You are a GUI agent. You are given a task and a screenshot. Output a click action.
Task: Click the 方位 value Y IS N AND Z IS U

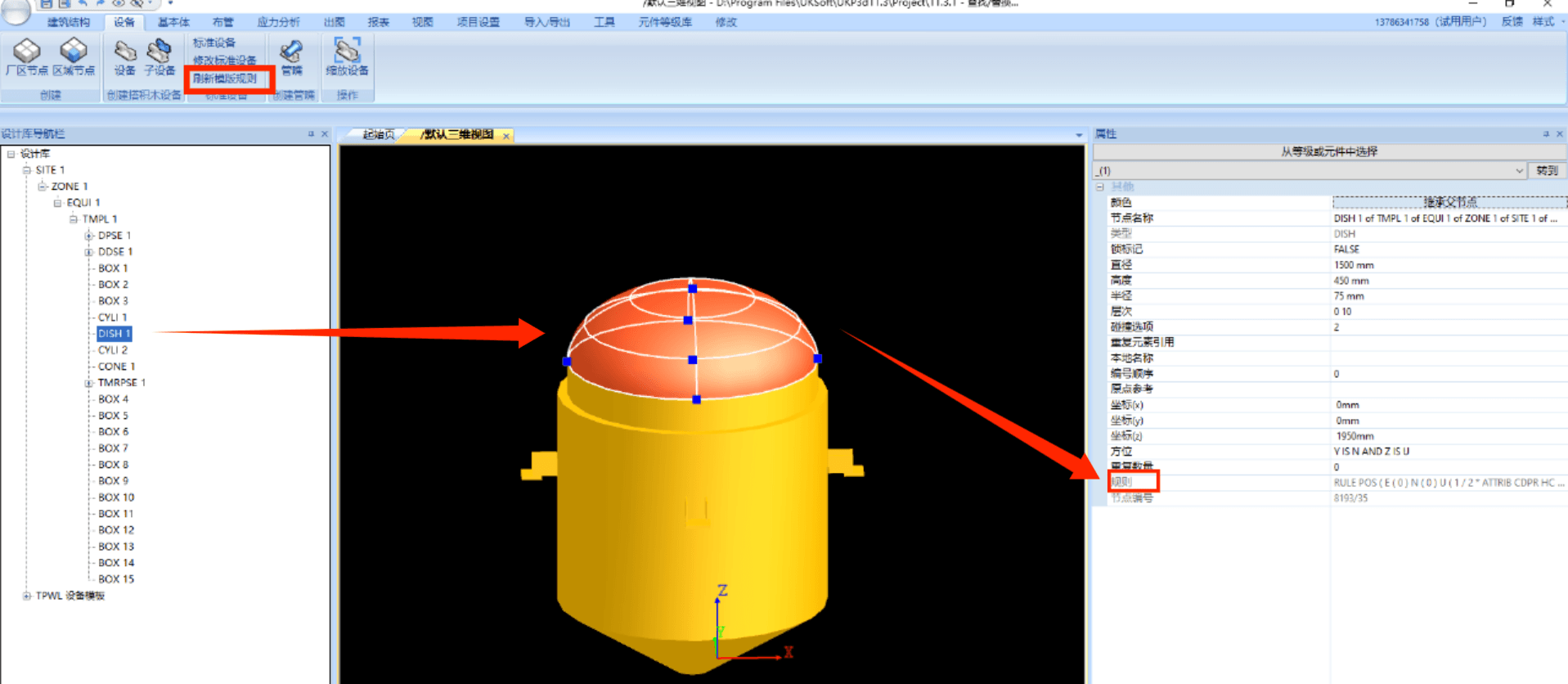point(1449,452)
